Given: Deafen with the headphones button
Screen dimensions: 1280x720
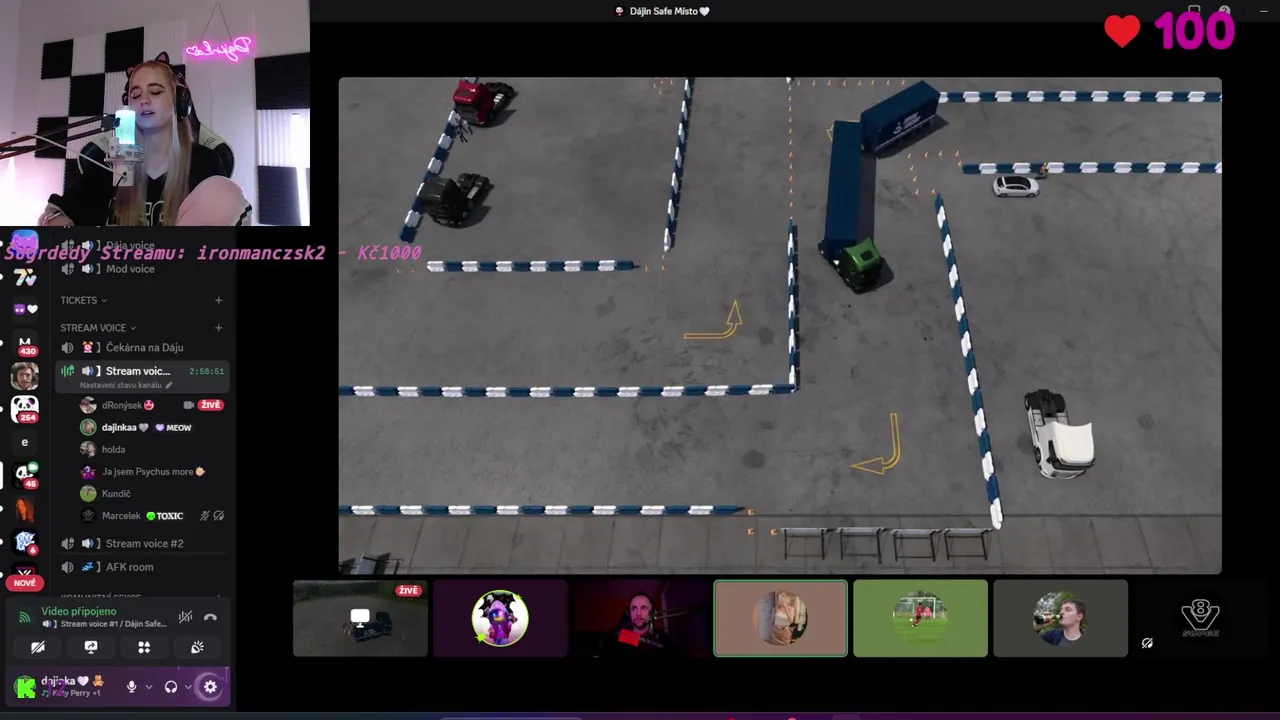Looking at the screenshot, I should pos(171,687).
